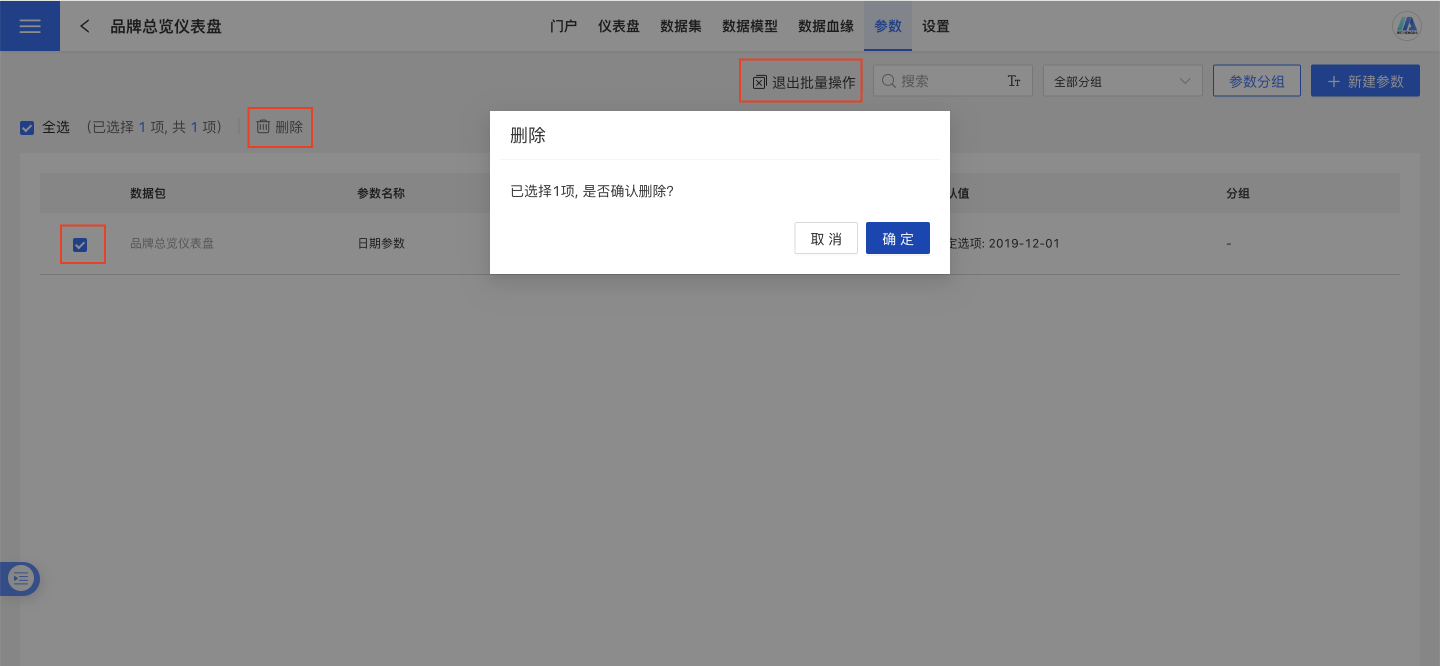This screenshot has height=666, width=1440.
Task: Click the magnifier search icon
Action: tap(888, 81)
